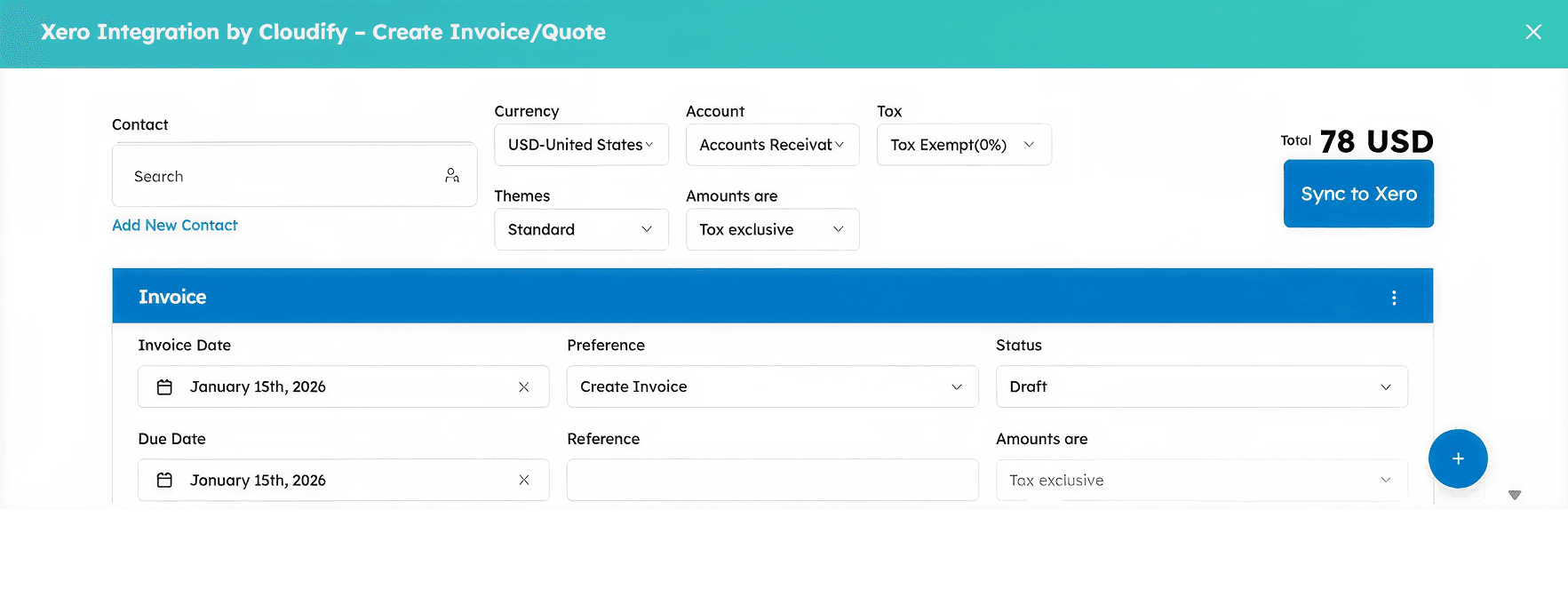The width and height of the screenshot is (1568, 597).
Task: Click the Due Date calendar icon
Action: point(164,481)
